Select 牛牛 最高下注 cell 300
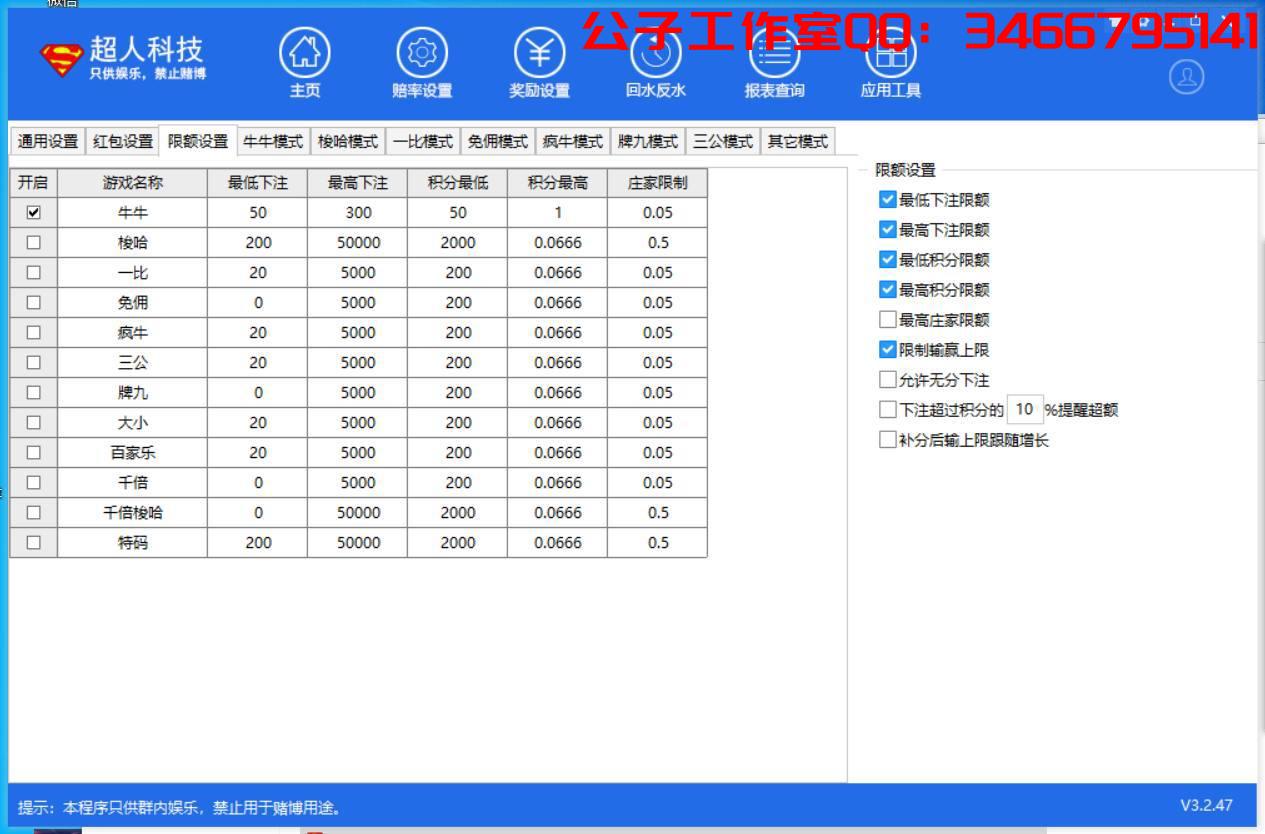This screenshot has width=1265, height=834. coord(358,212)
